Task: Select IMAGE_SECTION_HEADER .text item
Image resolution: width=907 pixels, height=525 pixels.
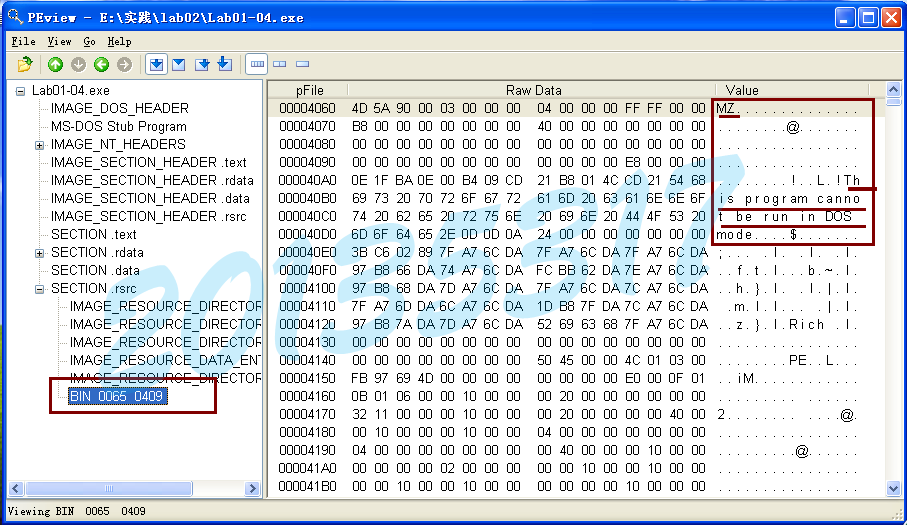Action: coord(149,162)
